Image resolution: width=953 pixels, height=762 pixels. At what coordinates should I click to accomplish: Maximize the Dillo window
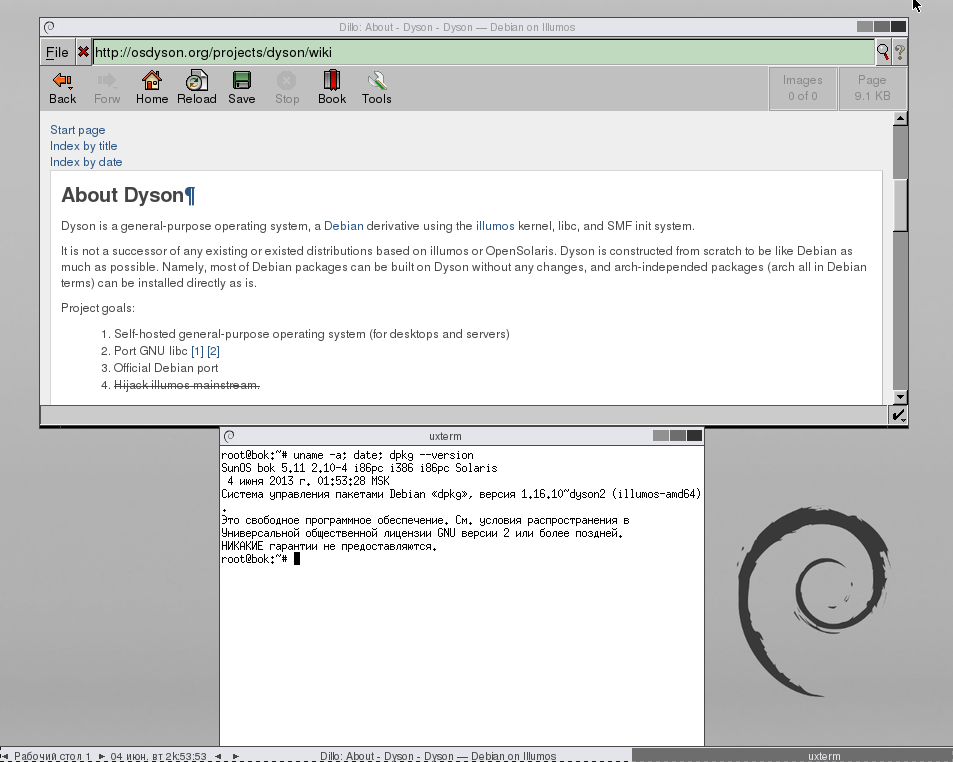(x=881, y=27)
